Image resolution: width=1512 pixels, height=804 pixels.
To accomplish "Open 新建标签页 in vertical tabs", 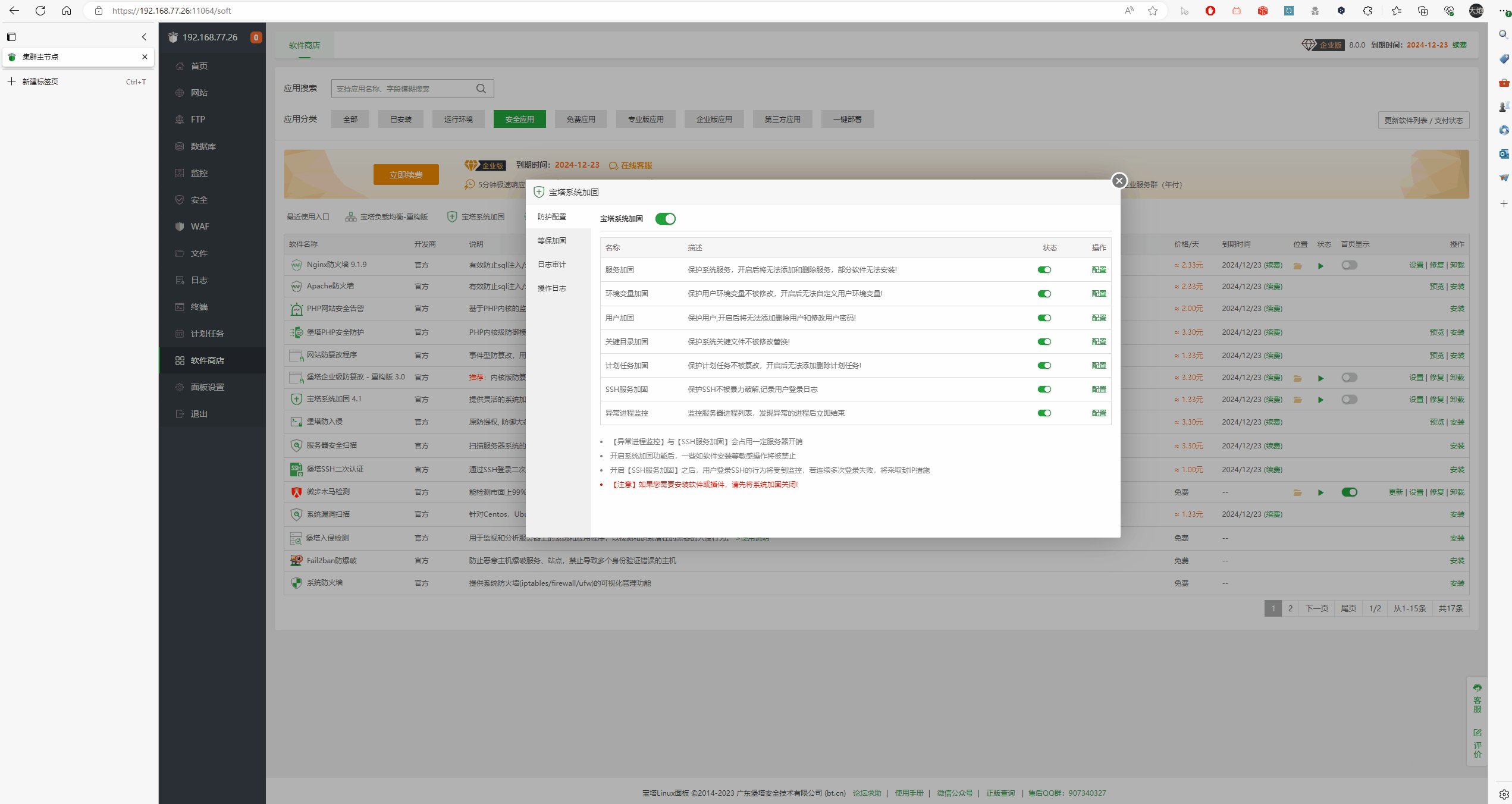I will point(77,82).
